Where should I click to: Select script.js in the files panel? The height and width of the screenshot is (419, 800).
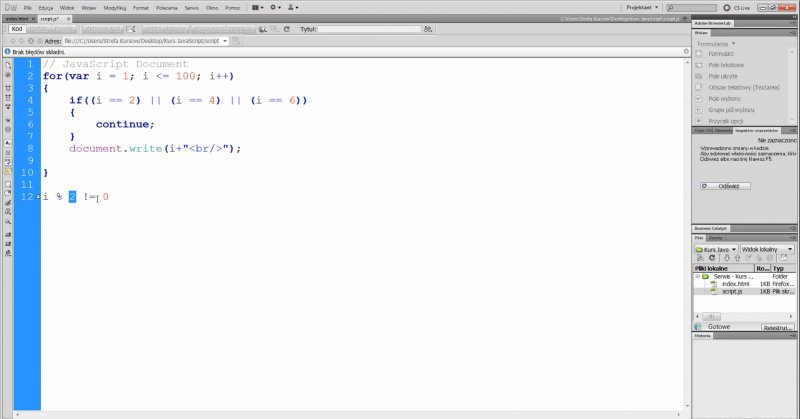[x=735, y=291]
